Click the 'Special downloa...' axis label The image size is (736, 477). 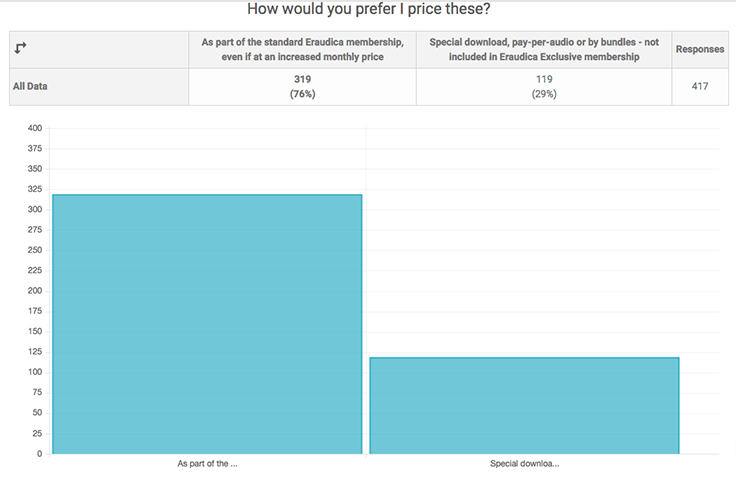(x=525, y=464)
